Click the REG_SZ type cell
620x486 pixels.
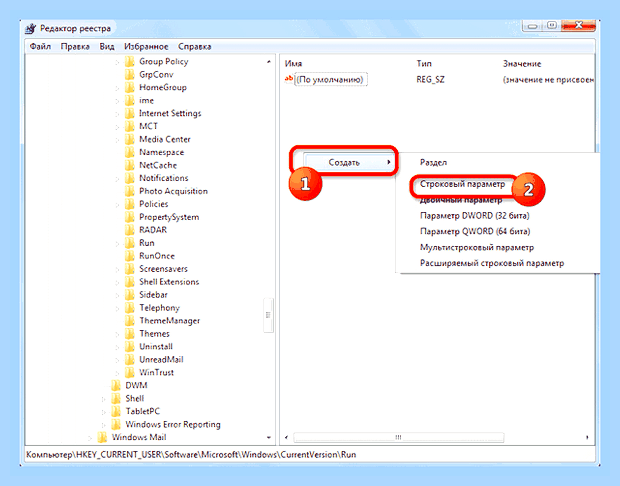click(x=430, y=79)
